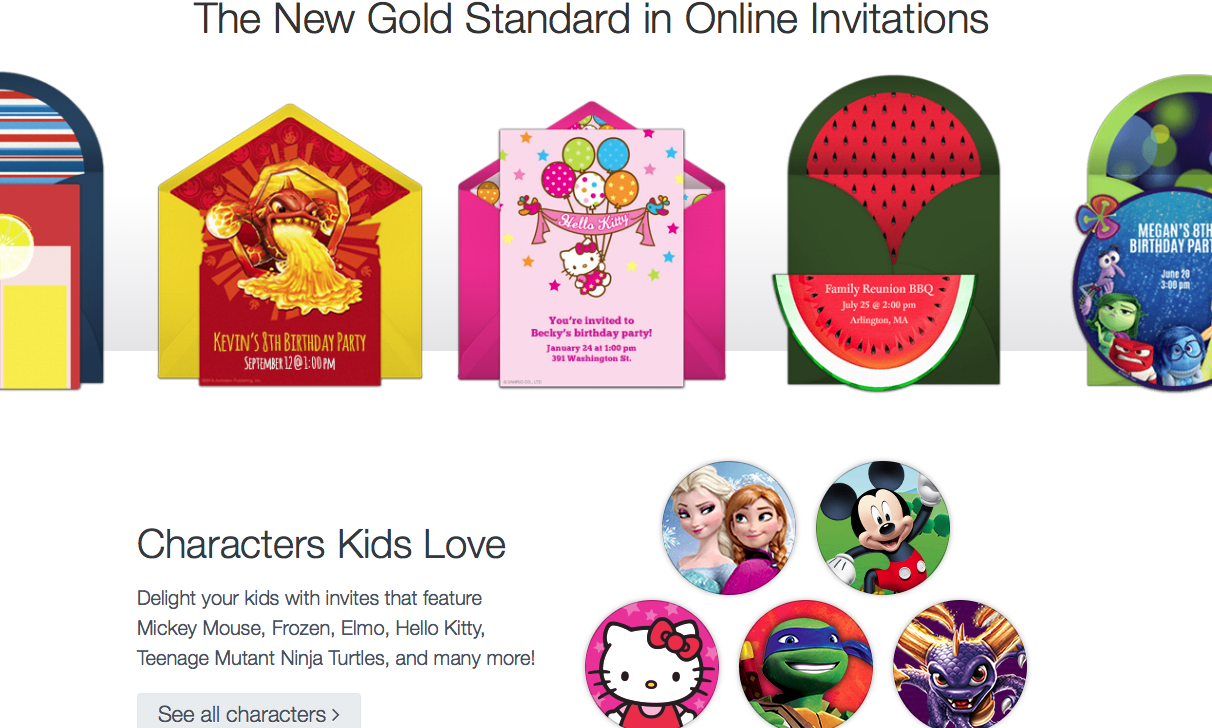
Task: Click the See all characters button
Action: (x=249, y=713)
